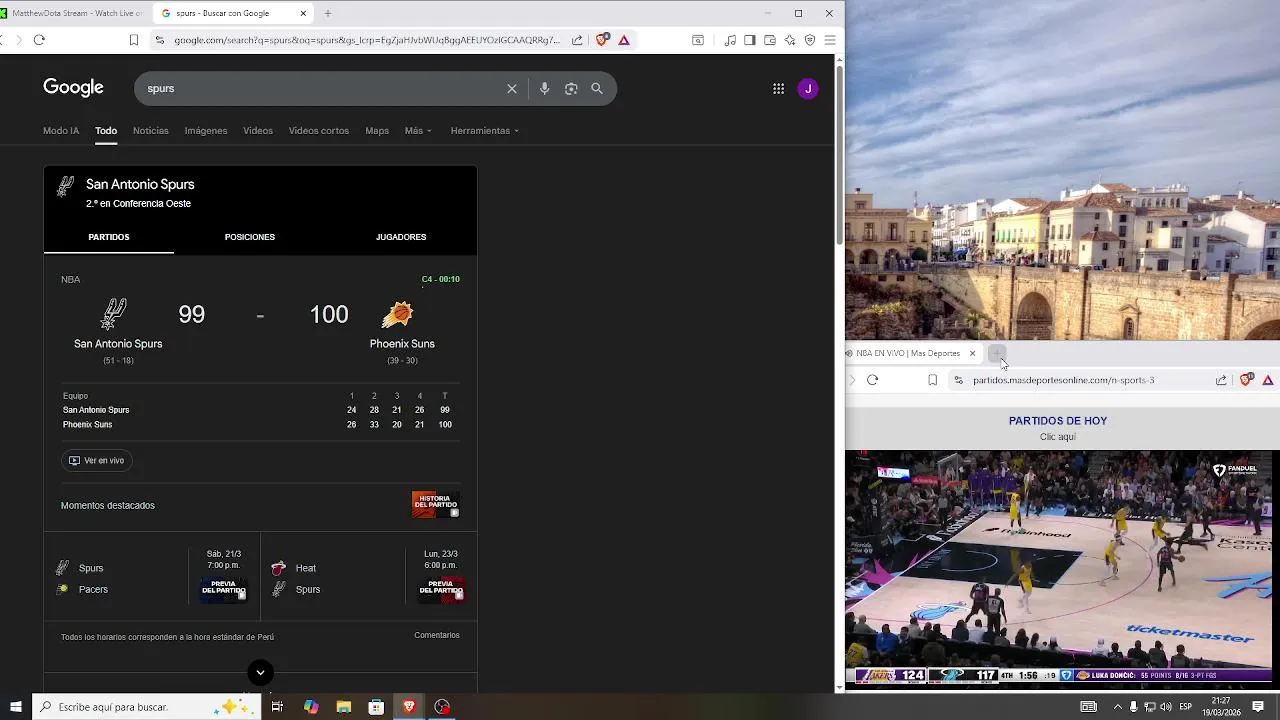Click the Phoenix Suns team logo in scoreboard

[397, 314]
